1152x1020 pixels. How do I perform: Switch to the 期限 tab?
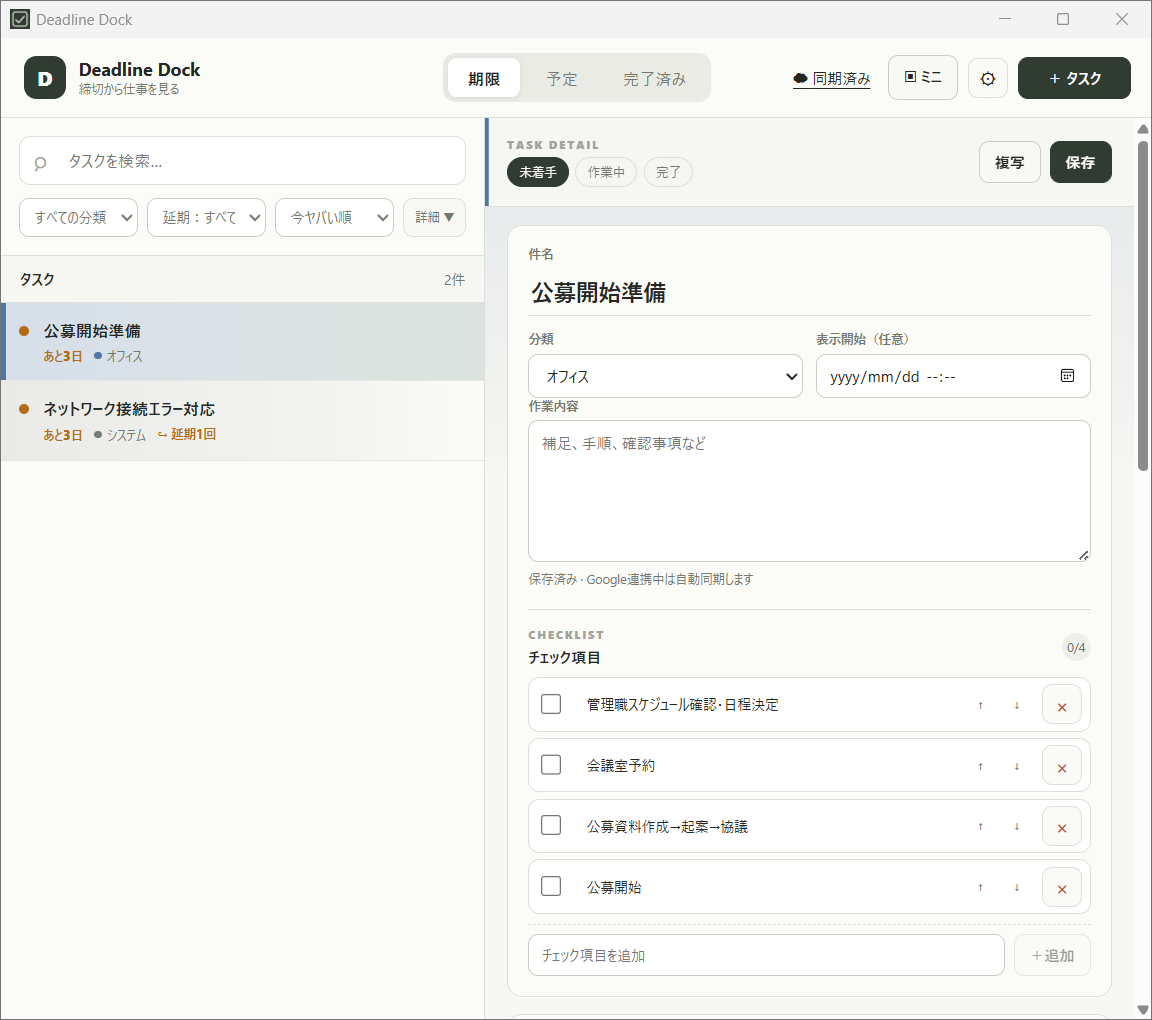pos(484,78)
